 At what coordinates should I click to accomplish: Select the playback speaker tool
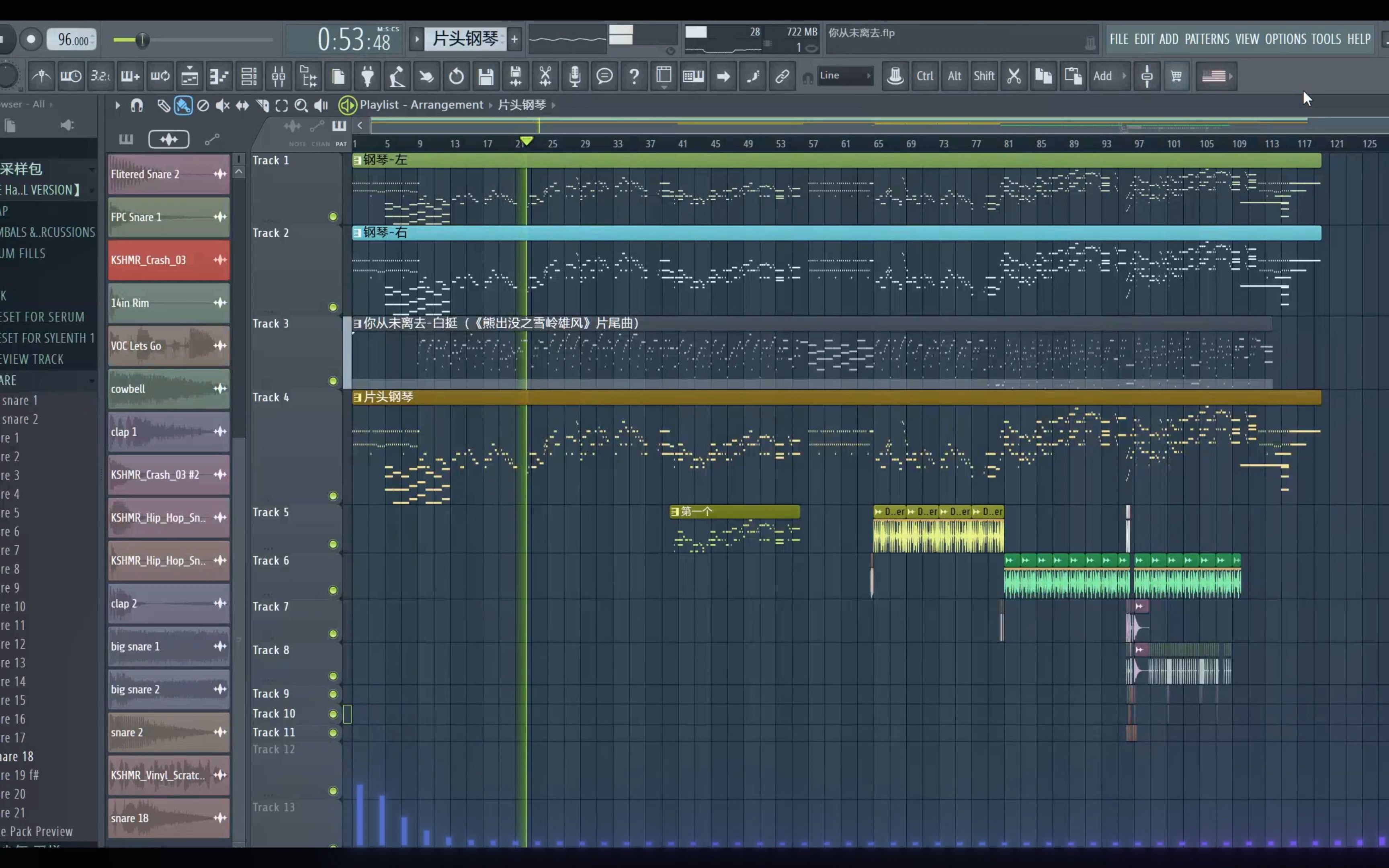click(321, 105)
